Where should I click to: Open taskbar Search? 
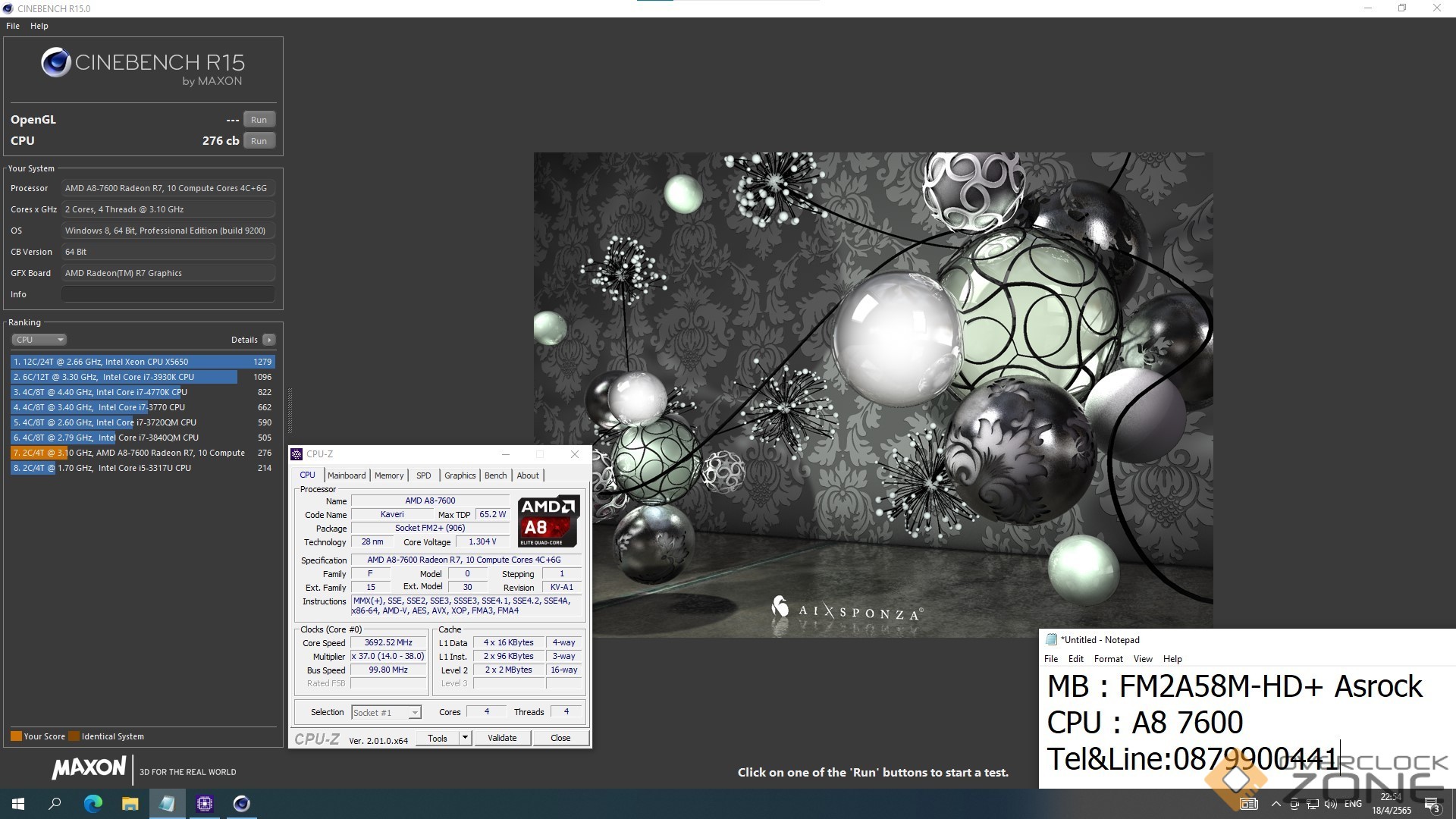point(55,804)
